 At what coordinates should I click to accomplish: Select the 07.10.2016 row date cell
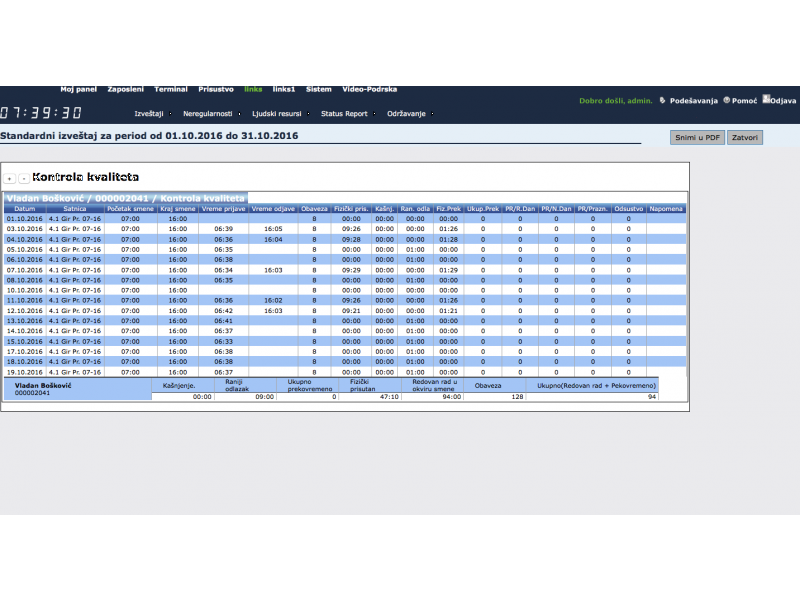point(25,269)
